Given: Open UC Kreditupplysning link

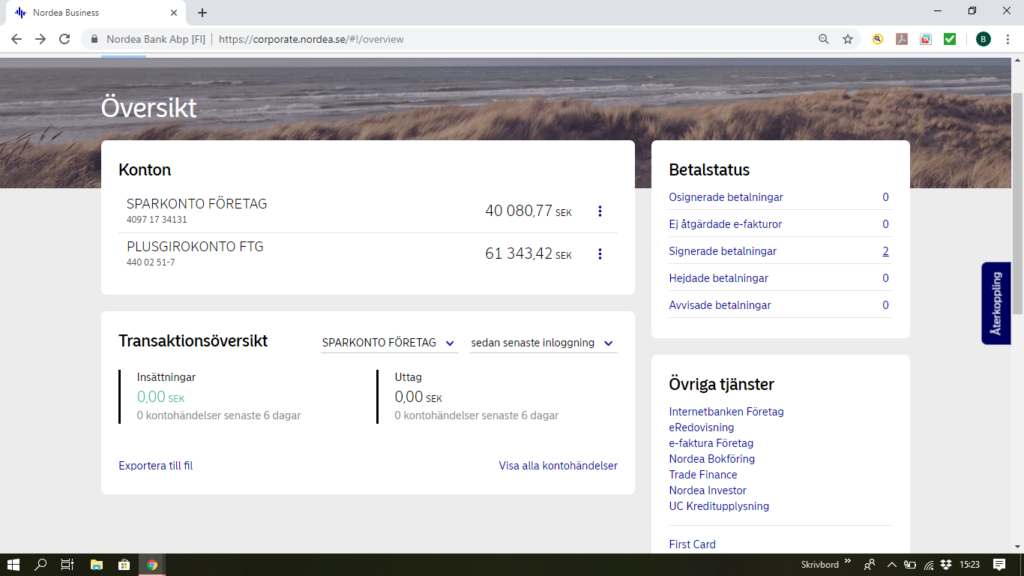Looking at the screenshot, I should click(x=719, y=506).
